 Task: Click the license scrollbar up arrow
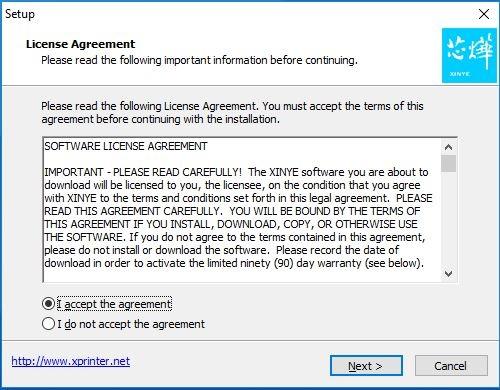pos(448,147)
